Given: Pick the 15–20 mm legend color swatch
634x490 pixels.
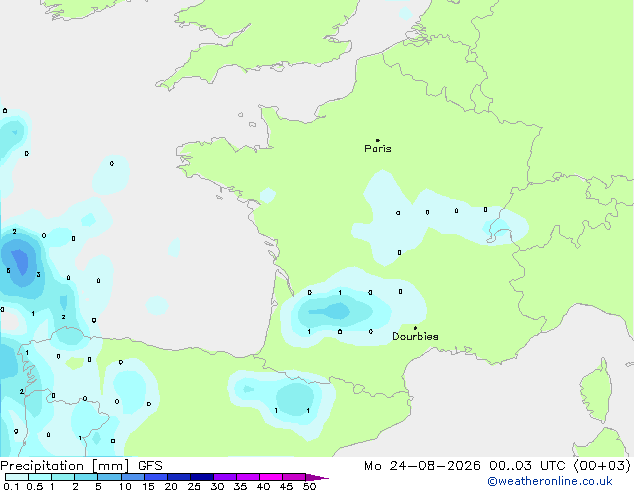Looking at the screenshot, I should (156, 477).
